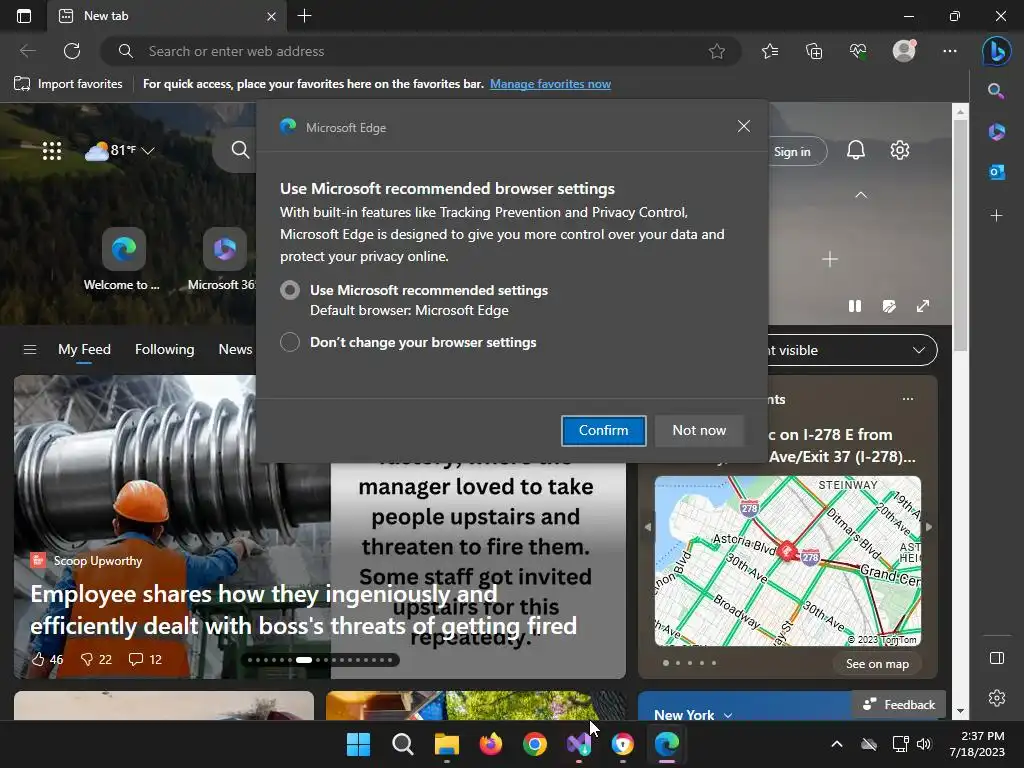Open the Outlook sidebar icon

(x=997, y=172)
